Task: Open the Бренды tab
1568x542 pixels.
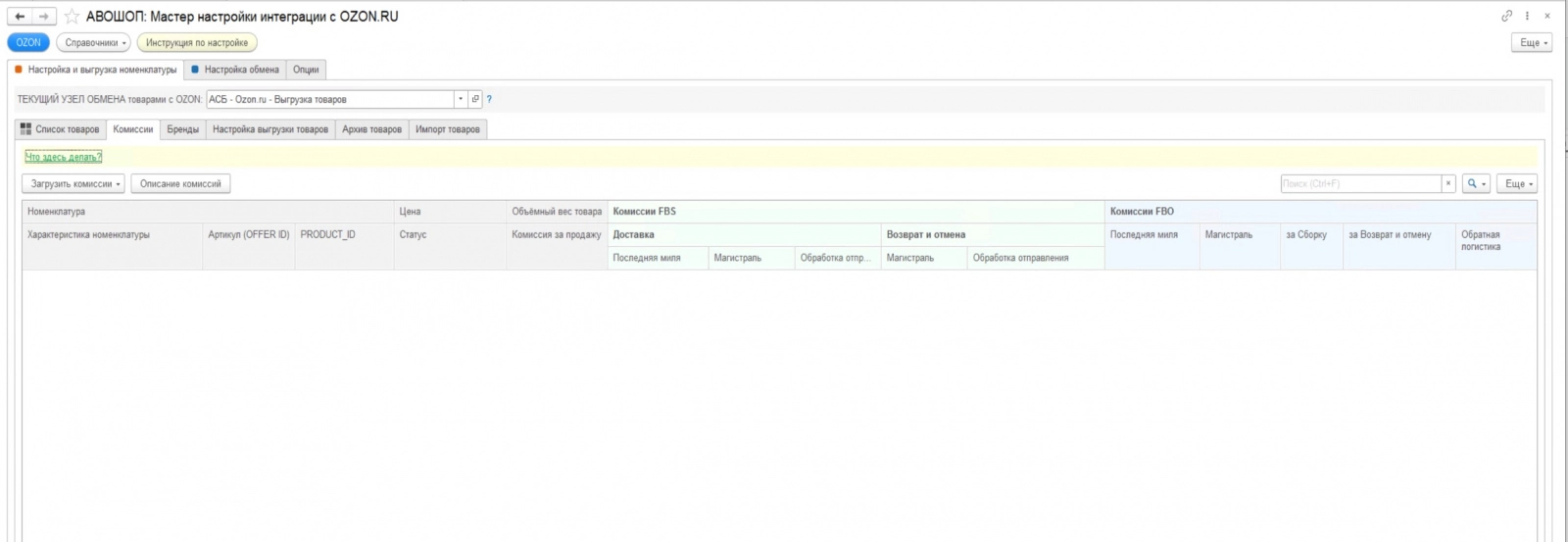Action: pos(182,129)
